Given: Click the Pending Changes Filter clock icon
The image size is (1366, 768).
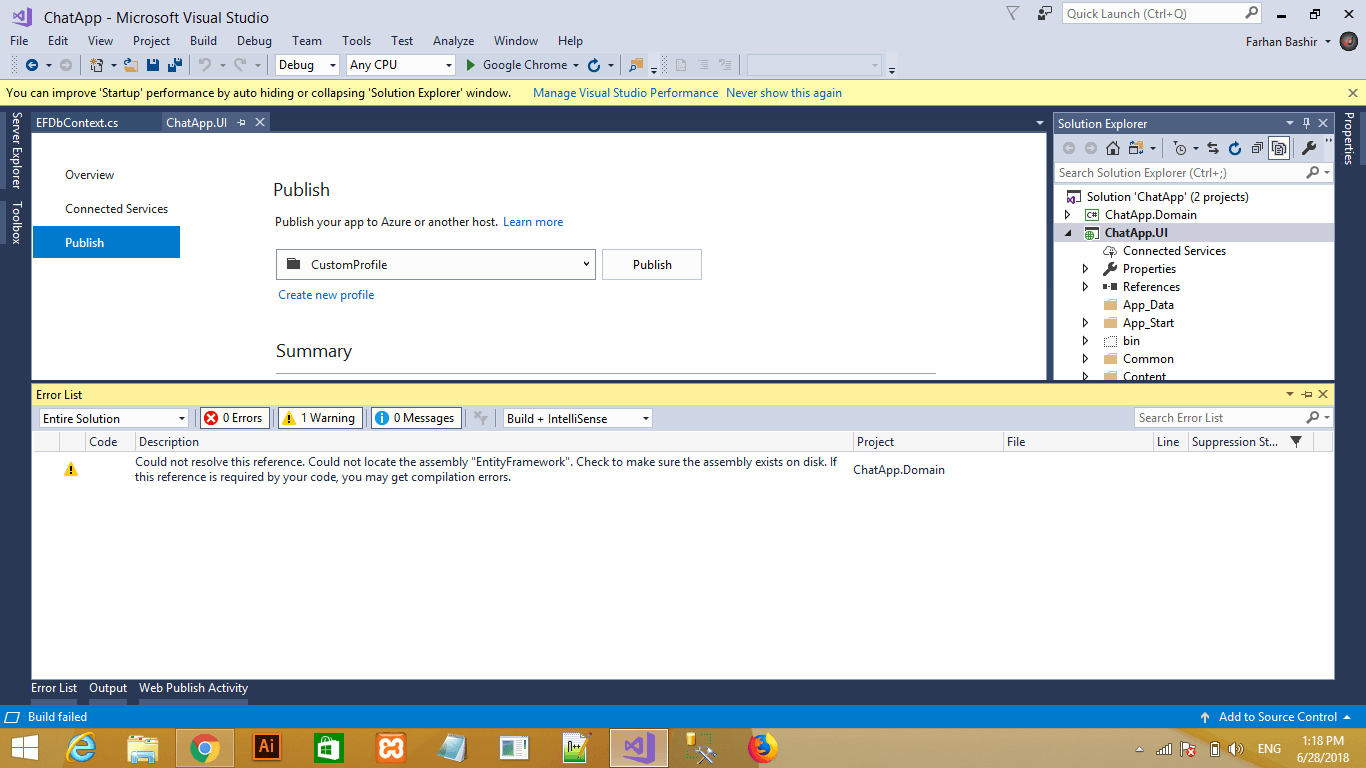Looking at the screenshot, I should point(1181,148).
